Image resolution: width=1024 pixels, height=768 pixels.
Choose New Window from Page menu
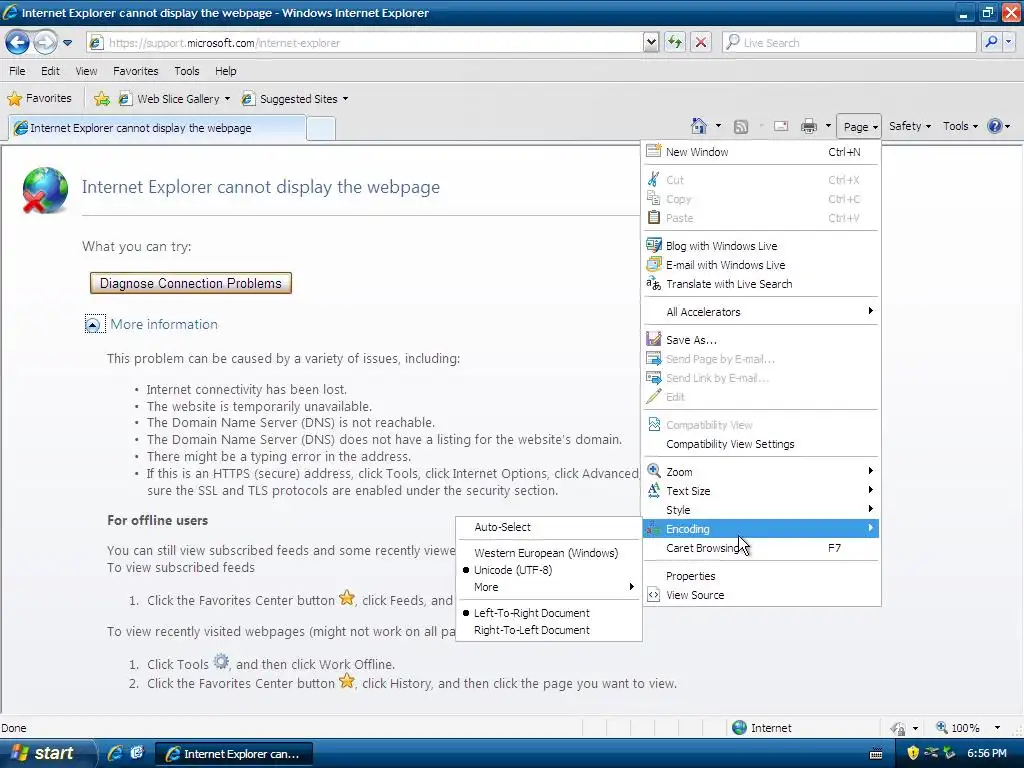(761, 152)
